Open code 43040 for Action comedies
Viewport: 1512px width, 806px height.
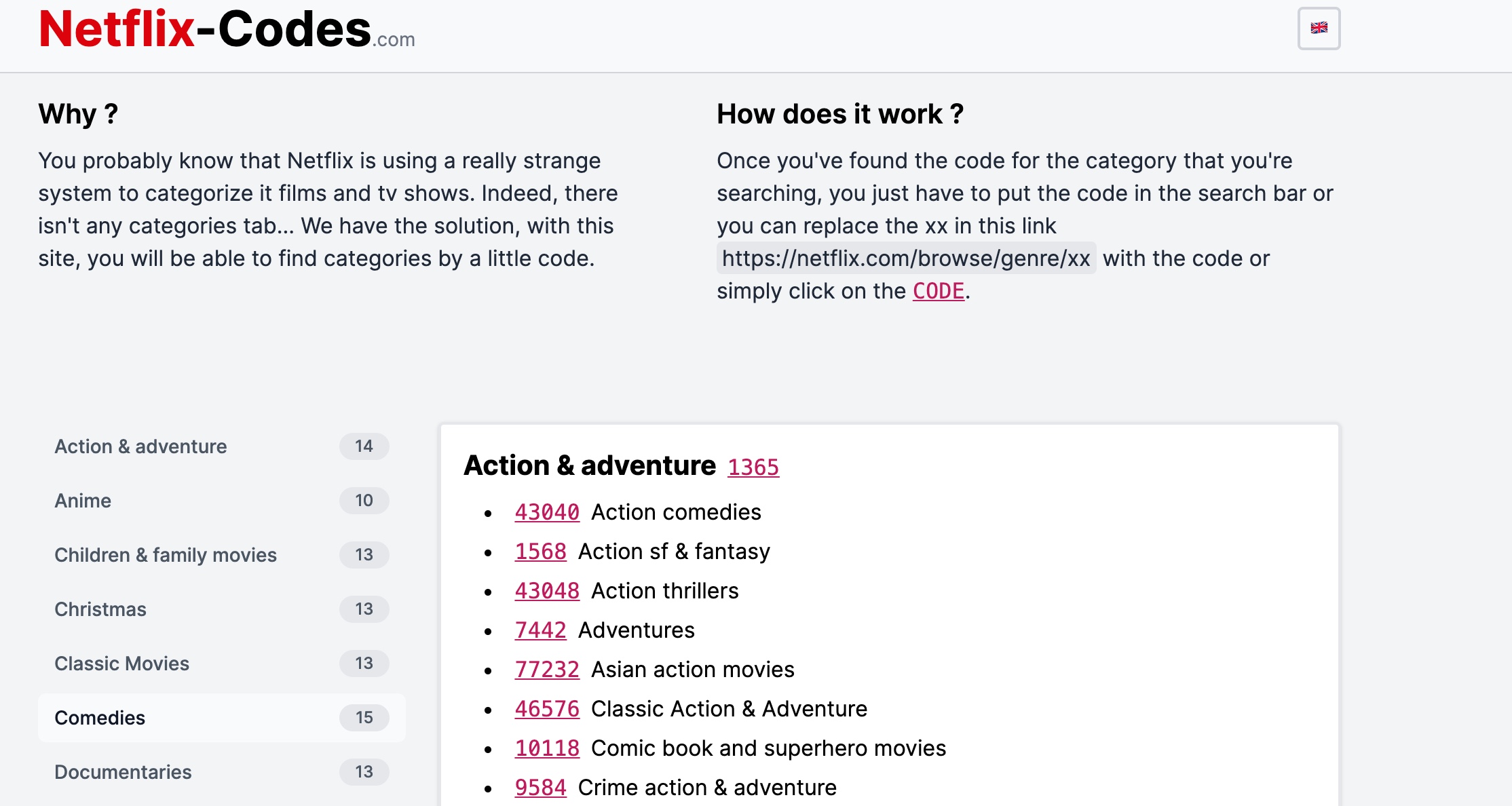pos(546,512)
